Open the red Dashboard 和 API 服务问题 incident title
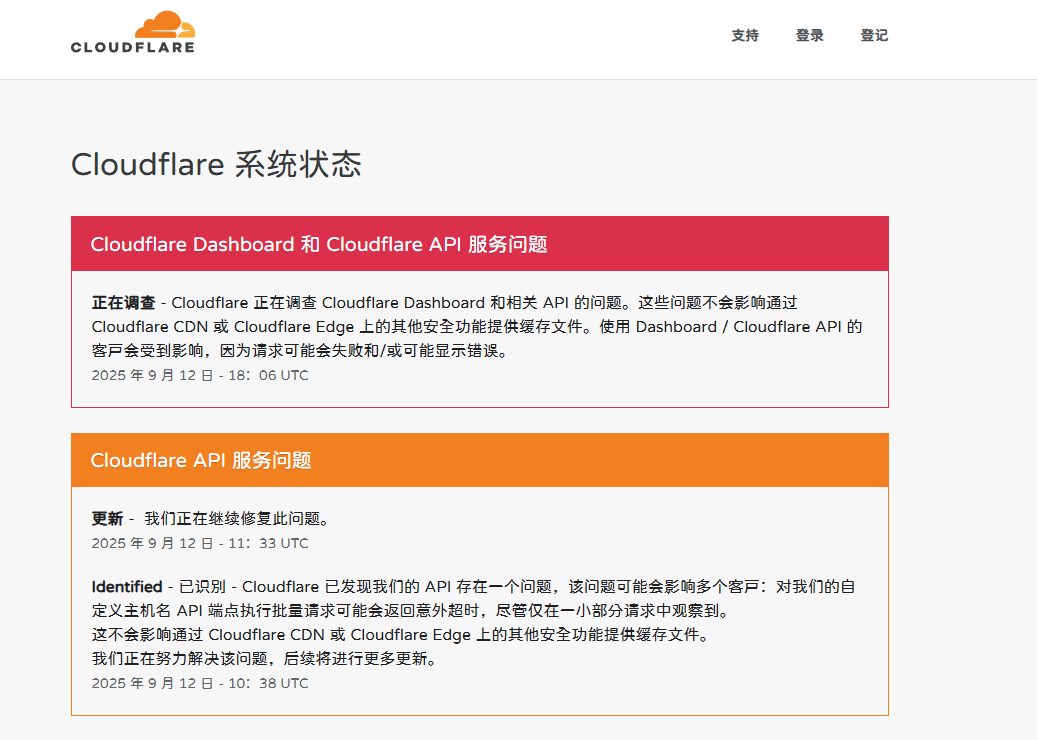The image size is (1037, 740). pos(319,245)
